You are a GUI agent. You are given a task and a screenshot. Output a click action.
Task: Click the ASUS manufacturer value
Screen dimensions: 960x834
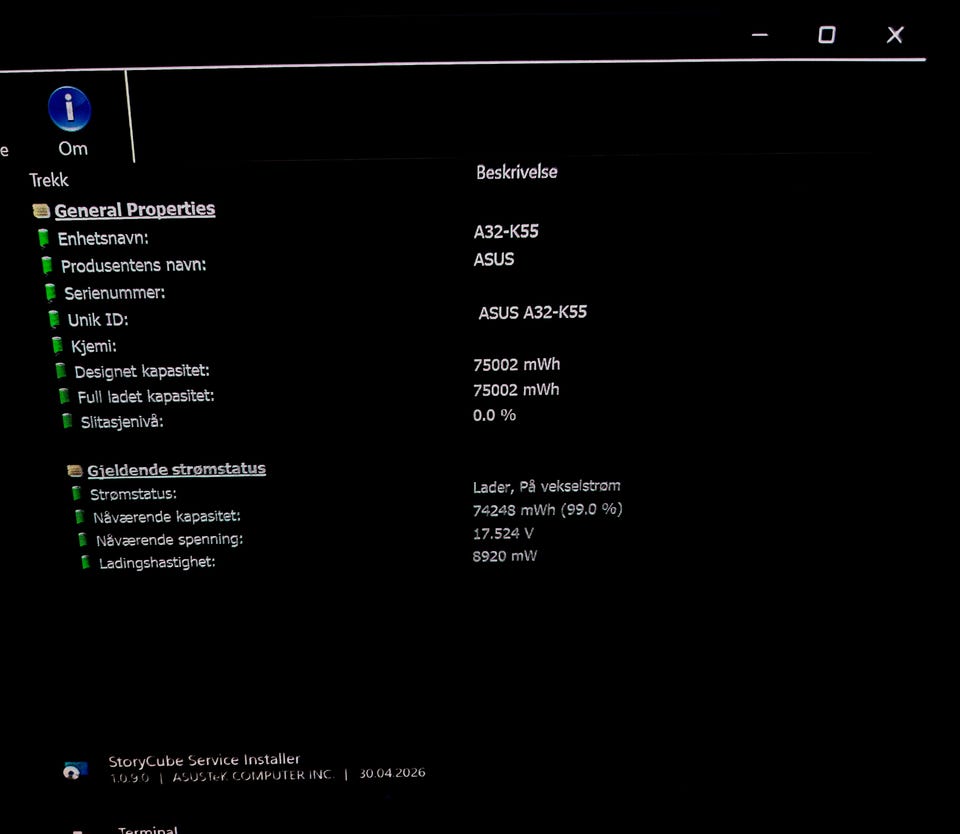pyautogui.click(x=493, y=259)
